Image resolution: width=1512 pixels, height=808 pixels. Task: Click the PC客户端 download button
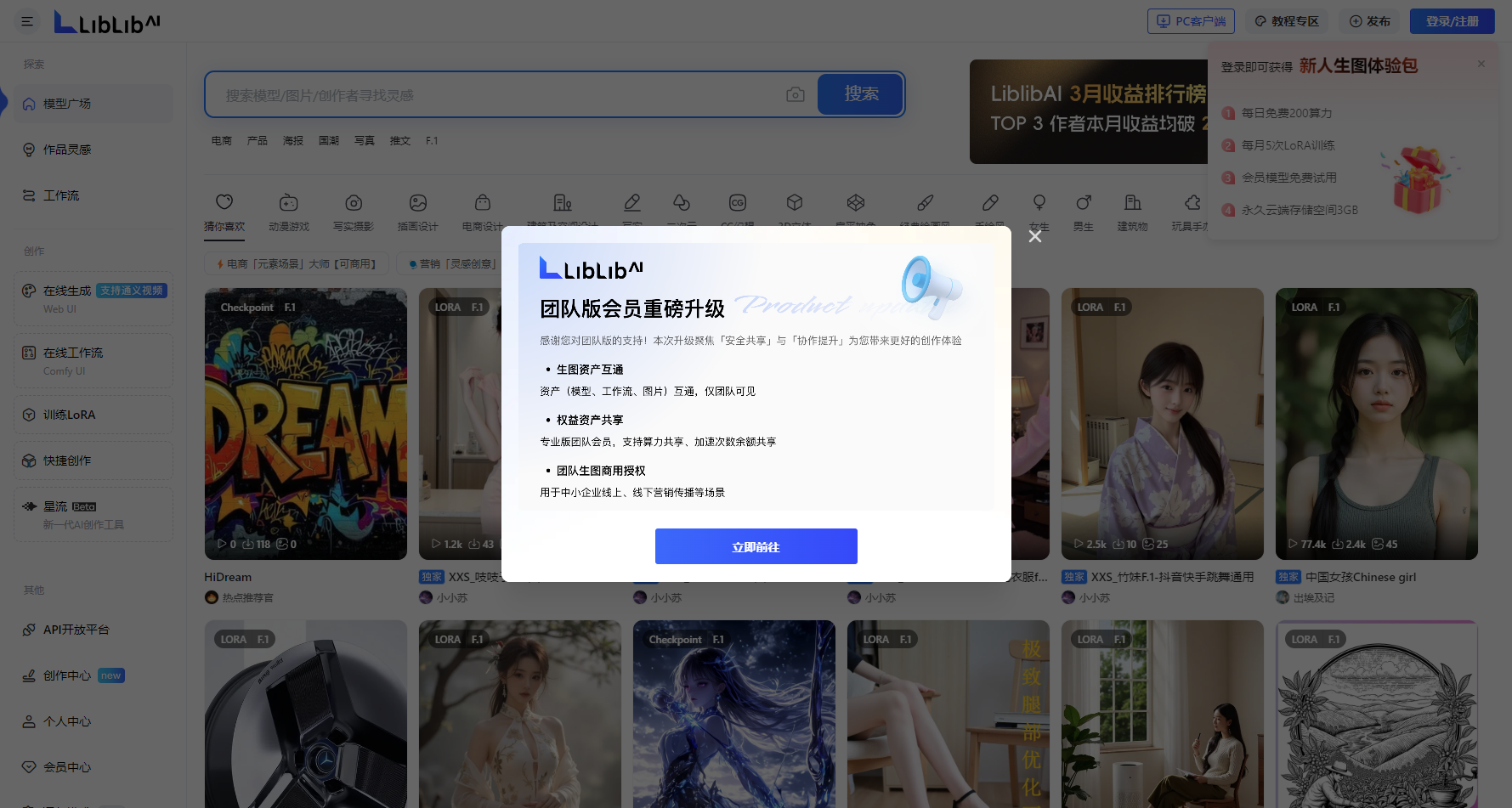pyautogui.click(x=1190, y=21)
